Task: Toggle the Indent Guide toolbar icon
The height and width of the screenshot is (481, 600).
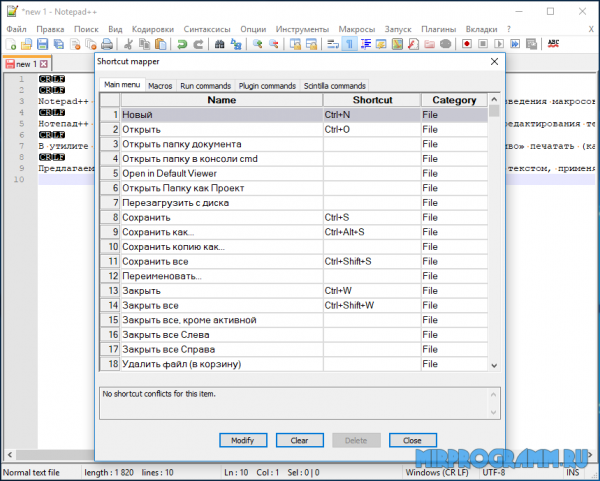Action: [365, 44]
